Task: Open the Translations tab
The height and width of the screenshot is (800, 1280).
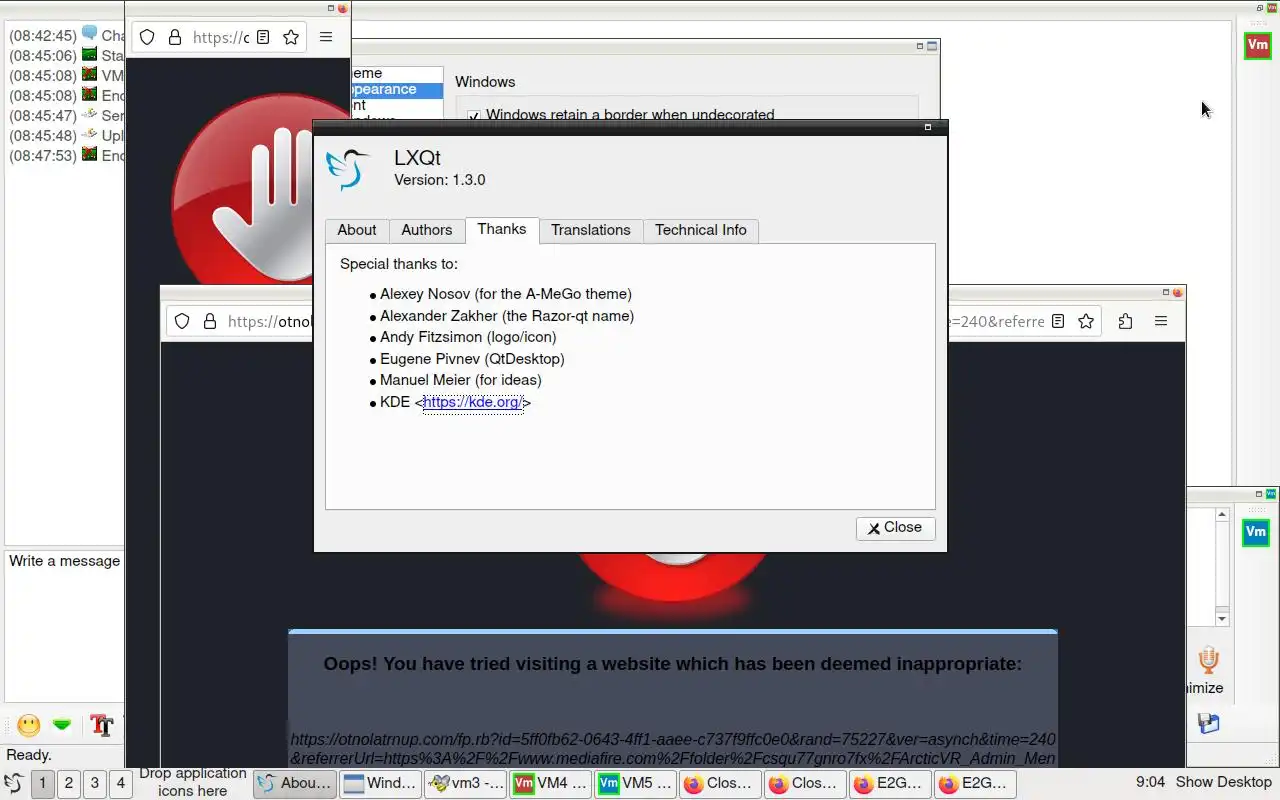Action: point(590,230)
